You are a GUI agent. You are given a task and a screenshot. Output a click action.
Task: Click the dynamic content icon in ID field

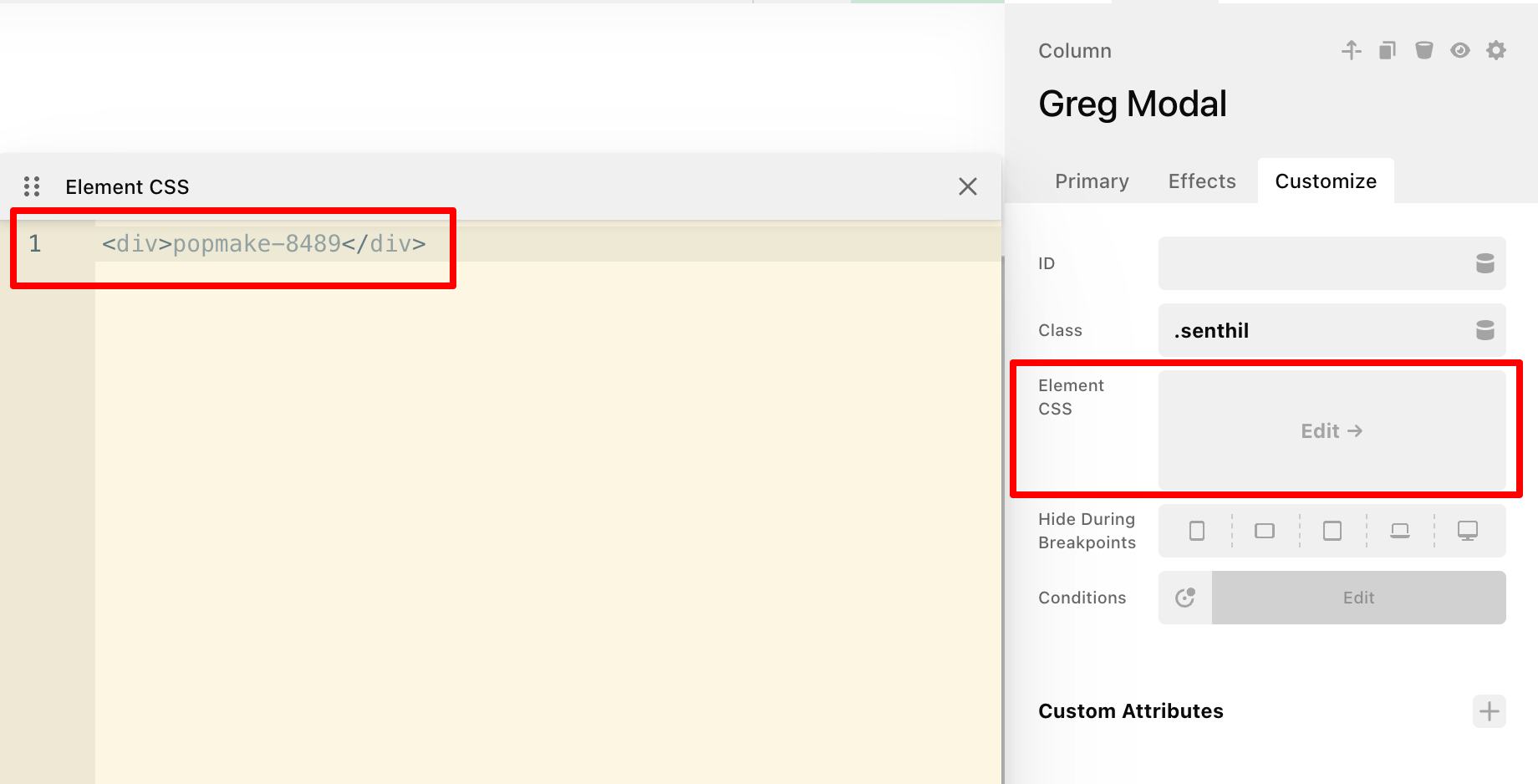[1485, 263]
